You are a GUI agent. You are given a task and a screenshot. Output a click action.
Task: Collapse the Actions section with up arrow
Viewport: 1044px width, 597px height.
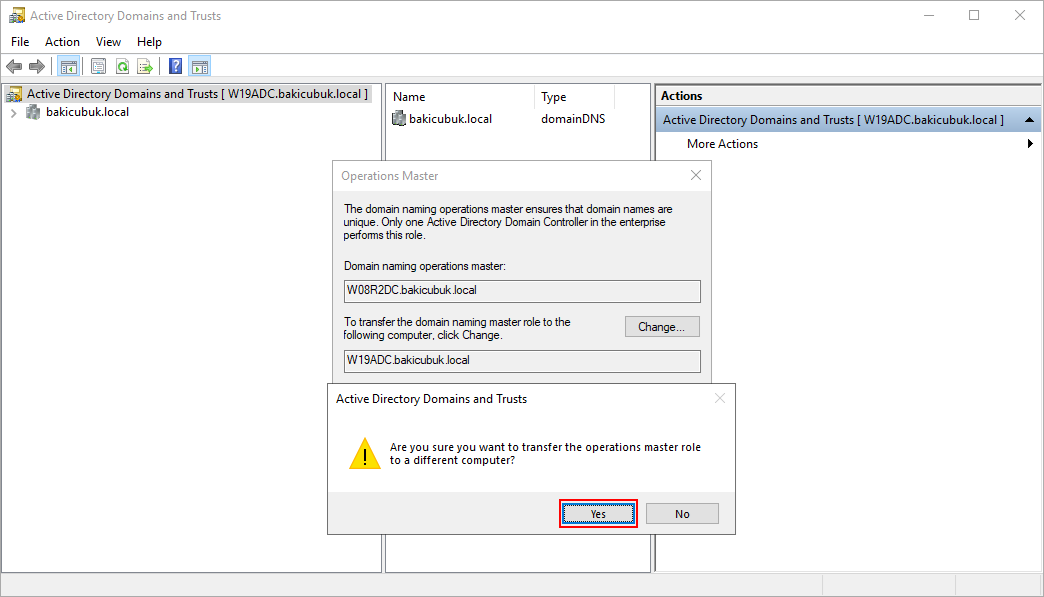click(1029, 120)
